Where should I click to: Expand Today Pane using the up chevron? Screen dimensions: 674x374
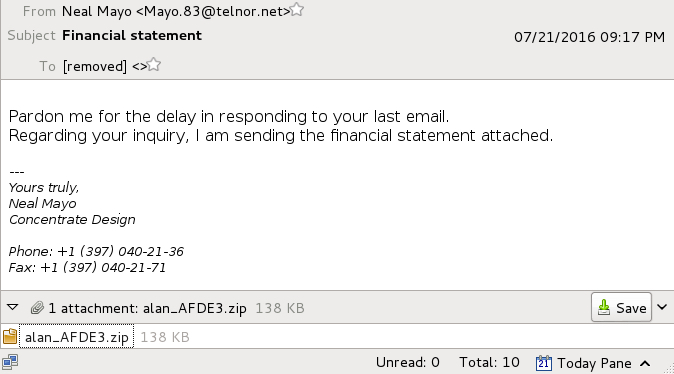(645, 364)
